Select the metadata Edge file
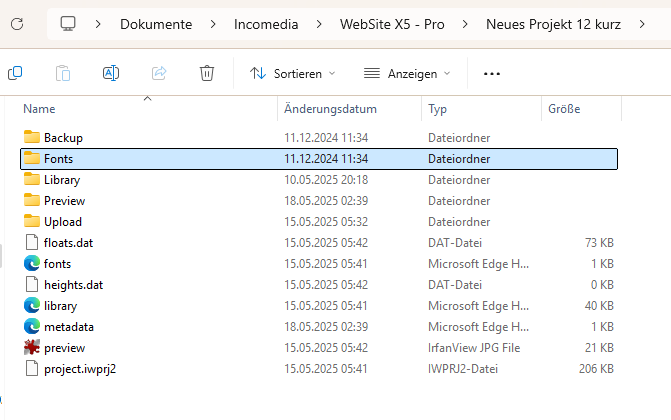671x420 pixels. pos(319,327)
